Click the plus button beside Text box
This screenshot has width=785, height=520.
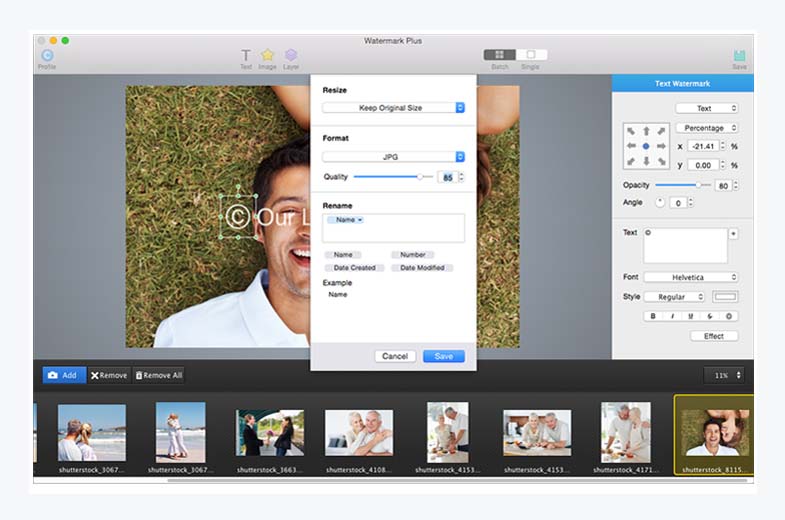(x=733, y=233)
